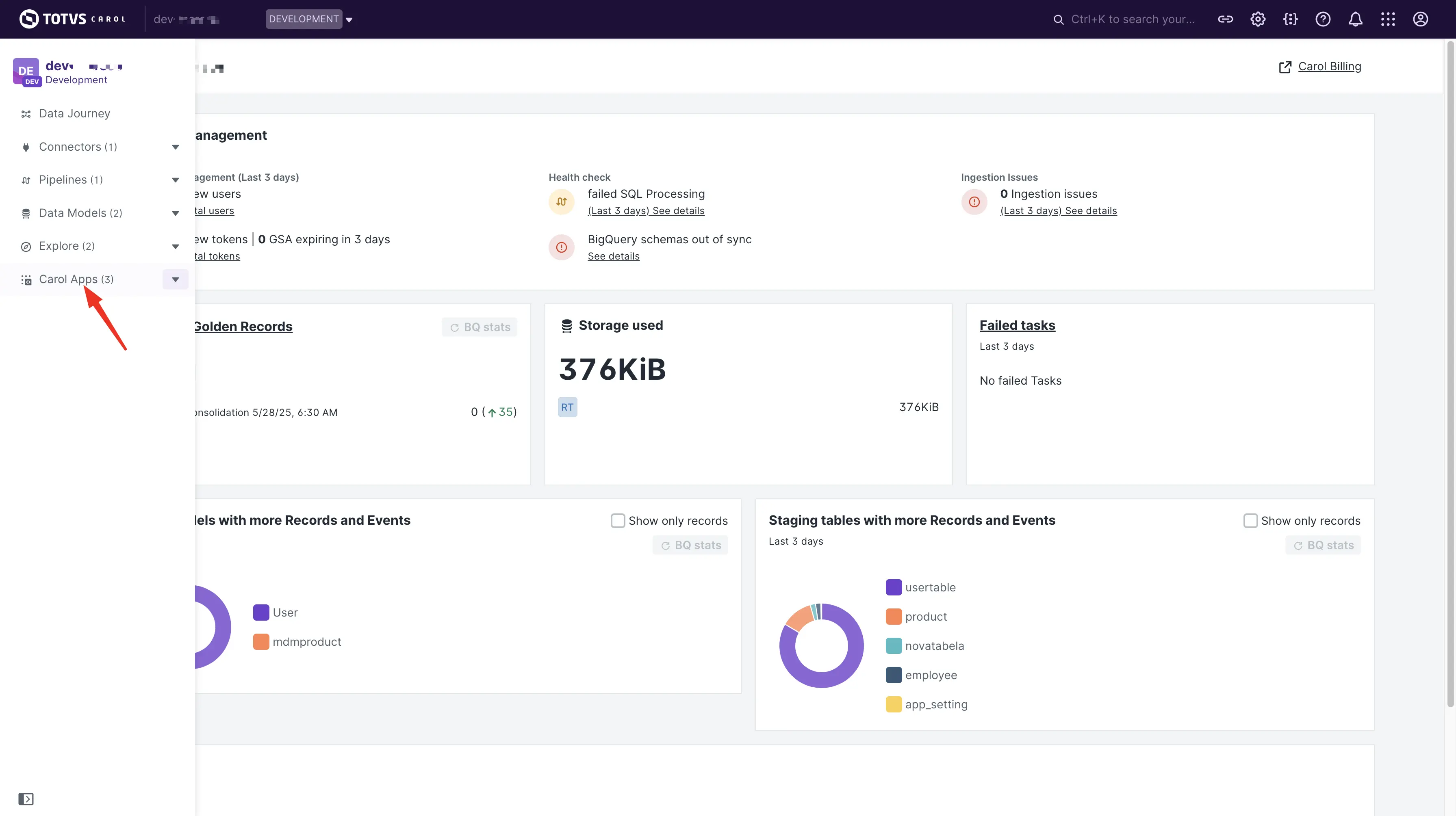The height and width of the screenshot is (816, 1456).
Task: Click the Data Journey sidebar icon
Action: click(26, 114)
